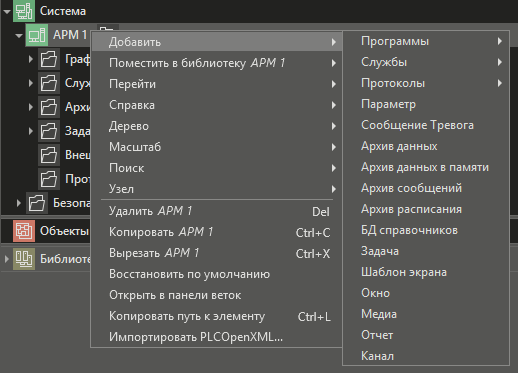518x373 pixels.
Task: Open the Дерево submenu
Action: click(217, 126)
